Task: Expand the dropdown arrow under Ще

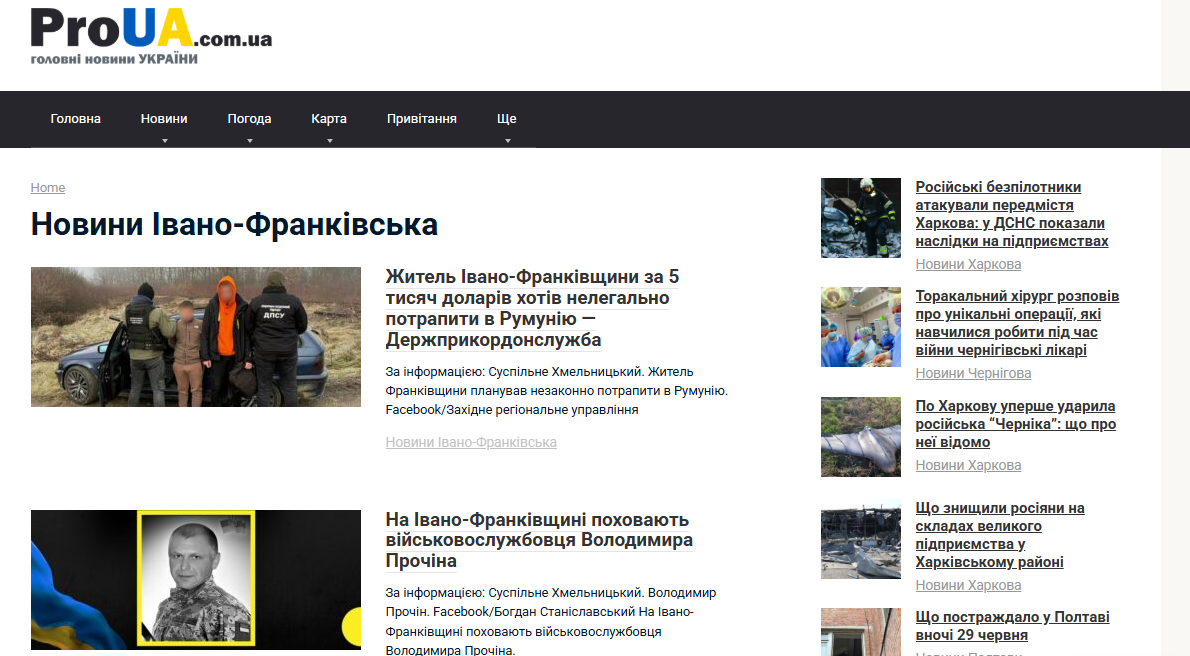Action: coord(508,140)
